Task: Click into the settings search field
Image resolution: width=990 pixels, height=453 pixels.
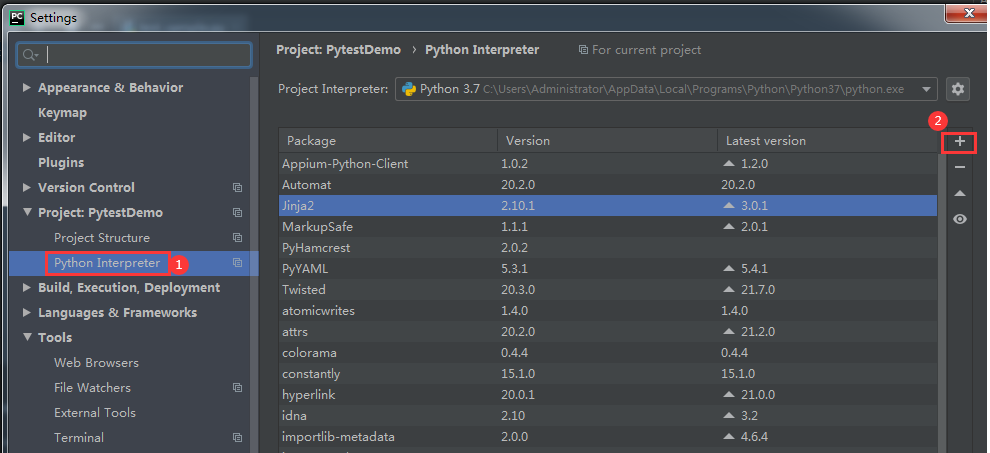Action: [x=134, y=55]
